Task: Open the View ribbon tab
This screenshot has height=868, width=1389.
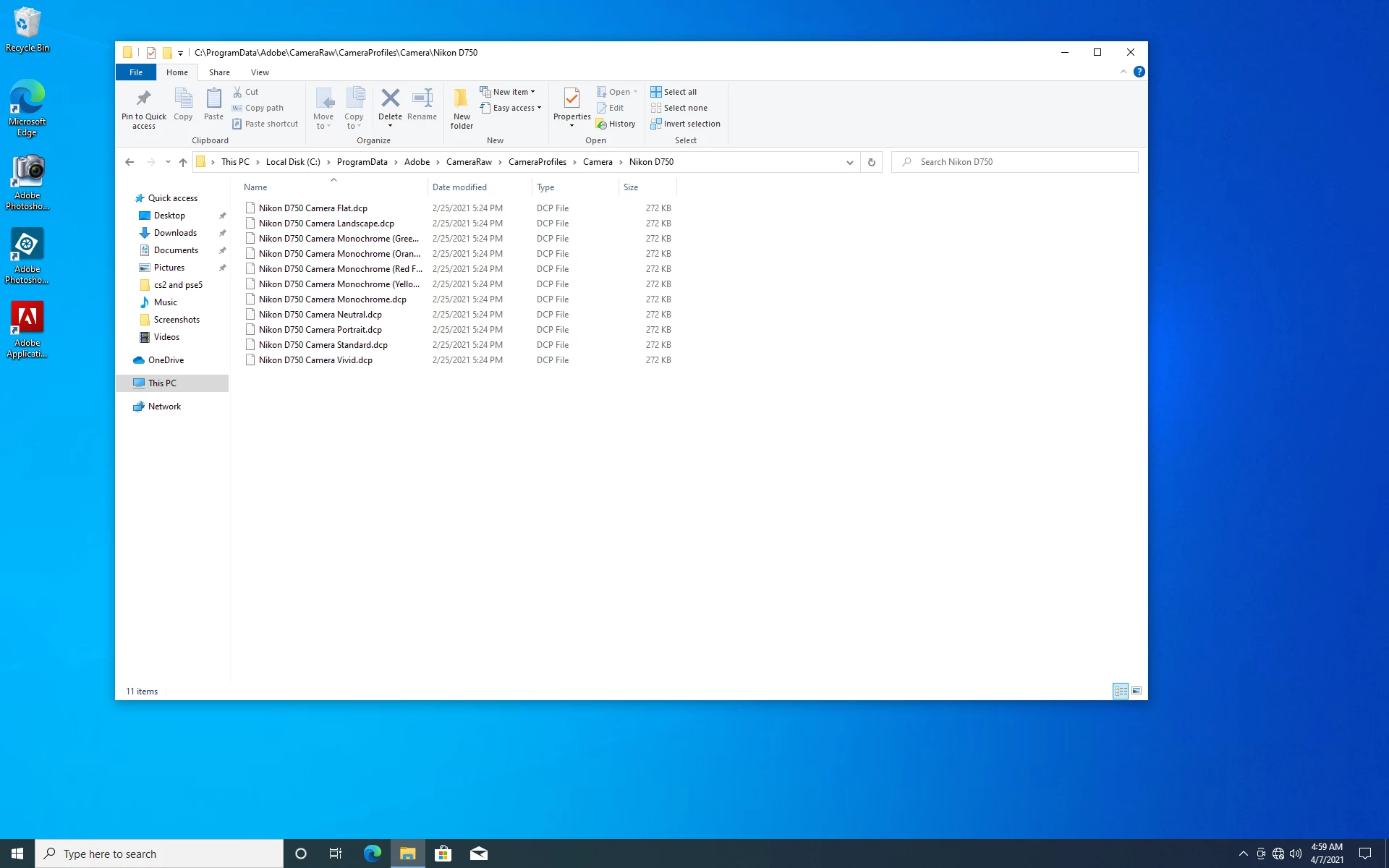Action: 260,72
